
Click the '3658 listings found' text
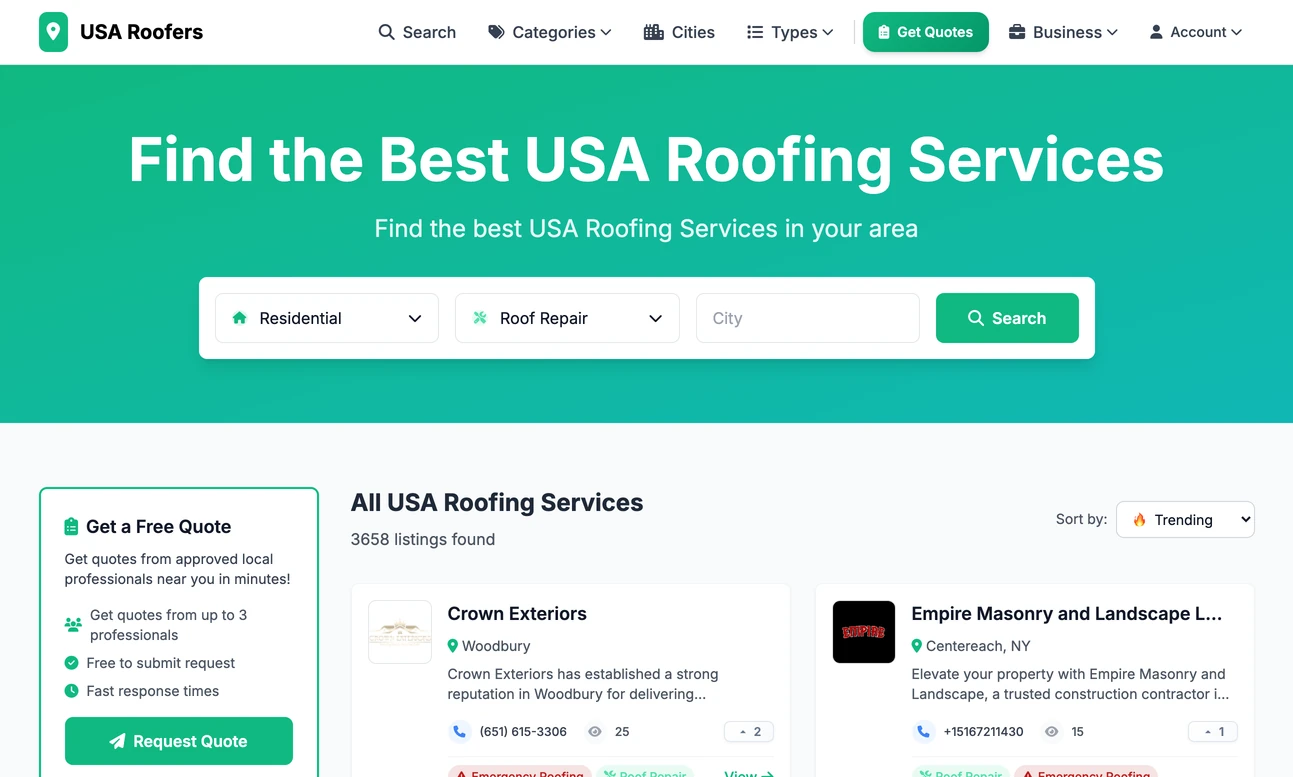pyautogui.click(x=423, y=539)
